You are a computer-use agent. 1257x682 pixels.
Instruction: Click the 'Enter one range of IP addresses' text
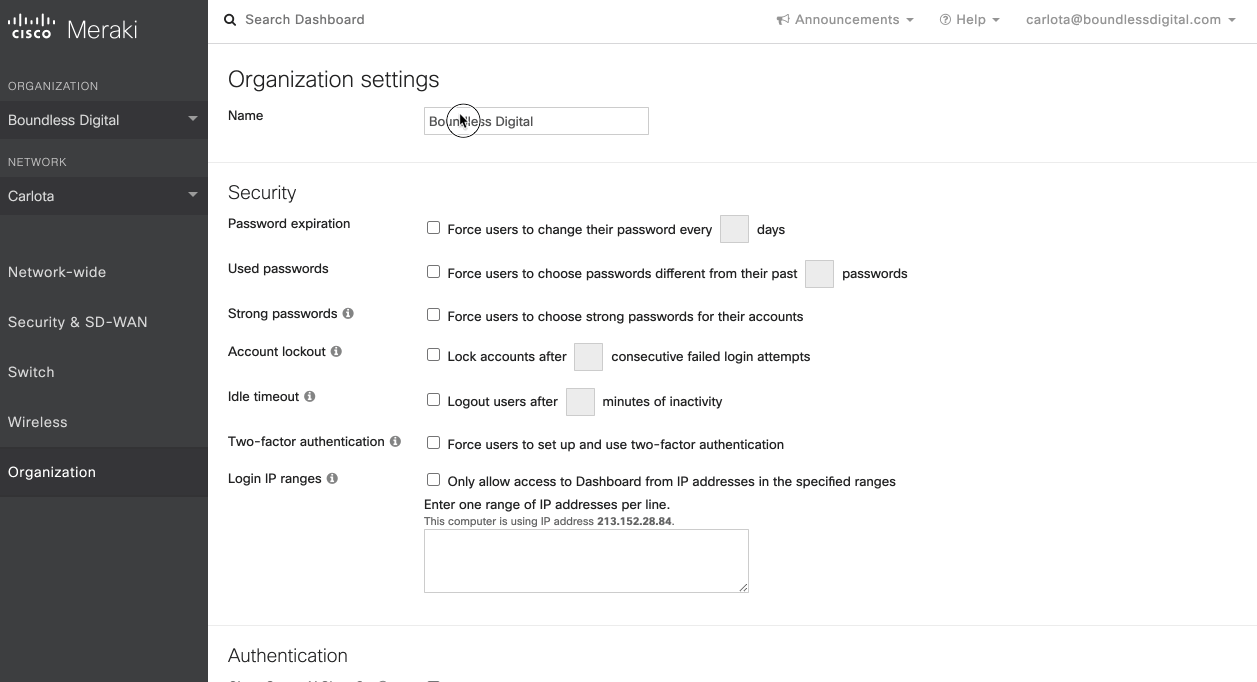pyautogui.click(x=547, y=504)
